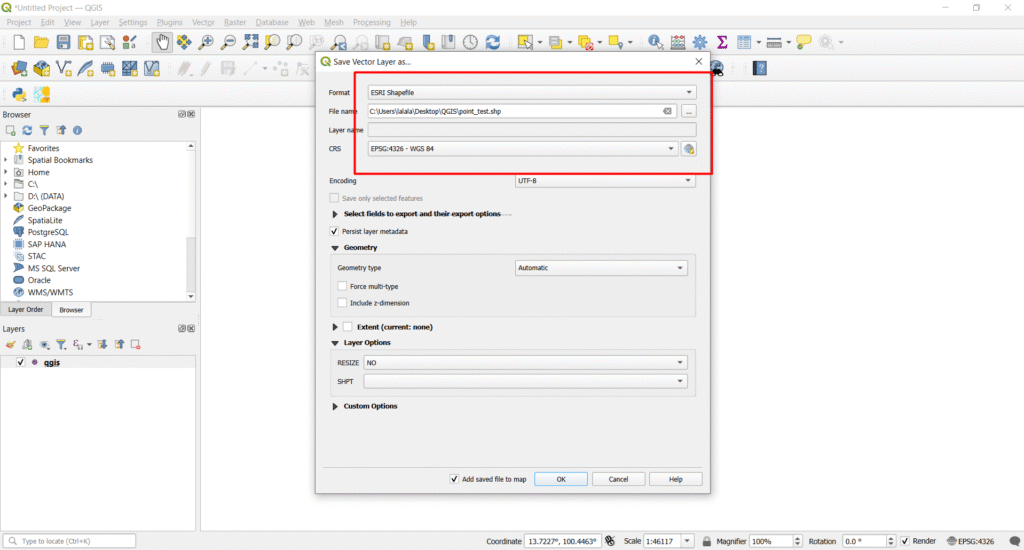This screenshot has width=1024, height=550.
Task: Click the browse (...) file name button
Action: pyautogui.click(x=688, y=112)
